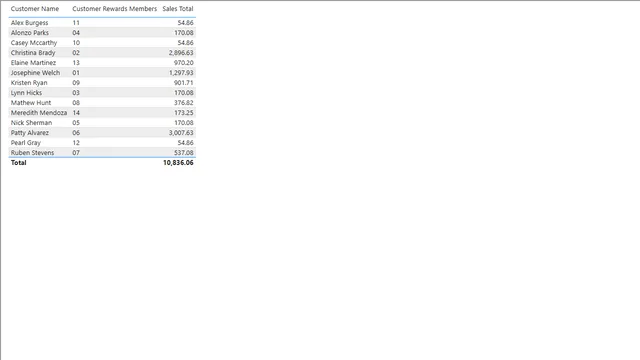Click rewards member number 06 for Patty Alvarez
This screenshot has width=640, height=360.
tap(76, 133)
